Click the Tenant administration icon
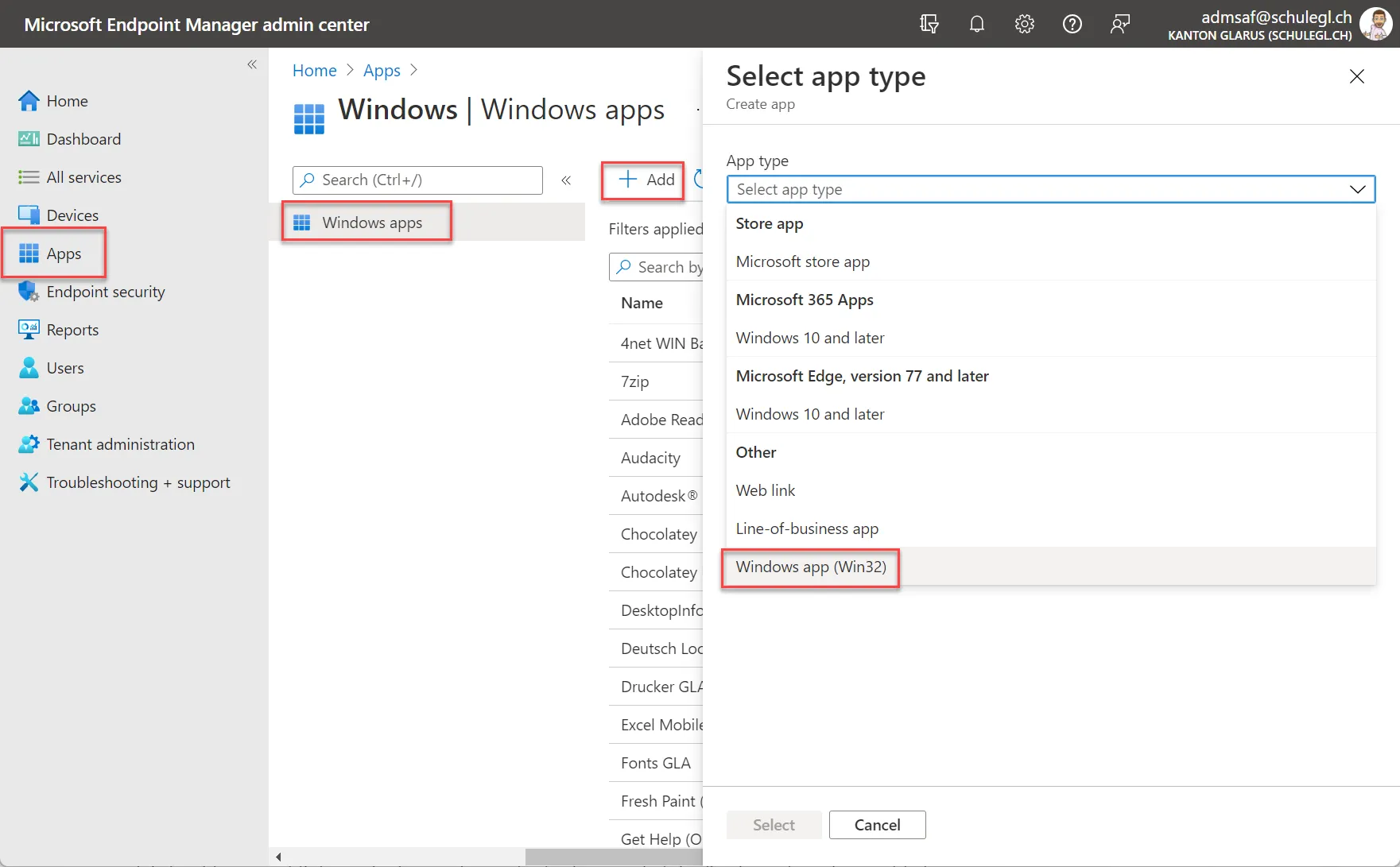 29,444
